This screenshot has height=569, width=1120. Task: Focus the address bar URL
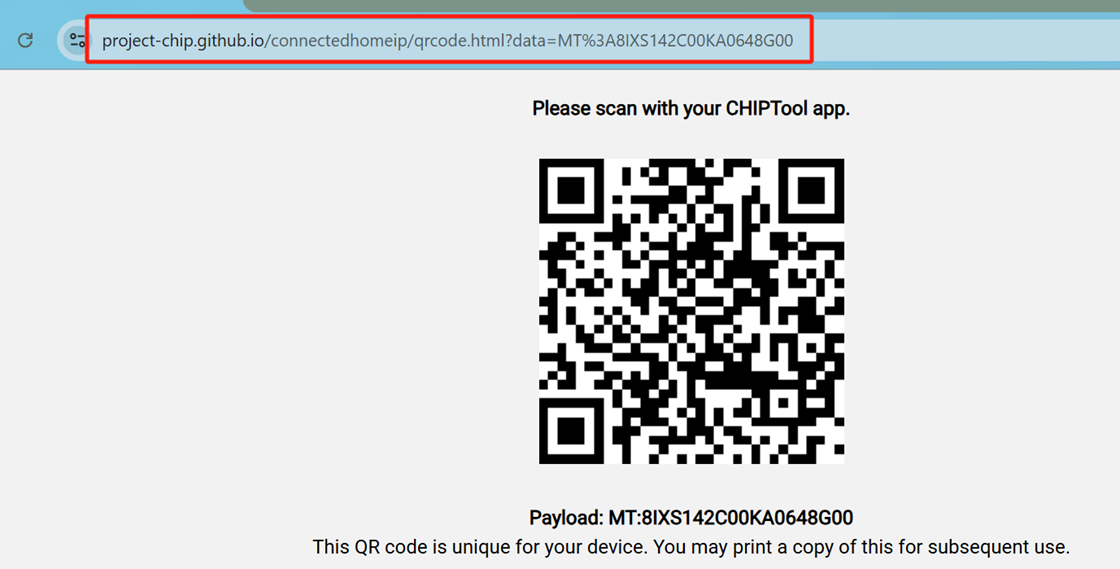click(449, 40)
